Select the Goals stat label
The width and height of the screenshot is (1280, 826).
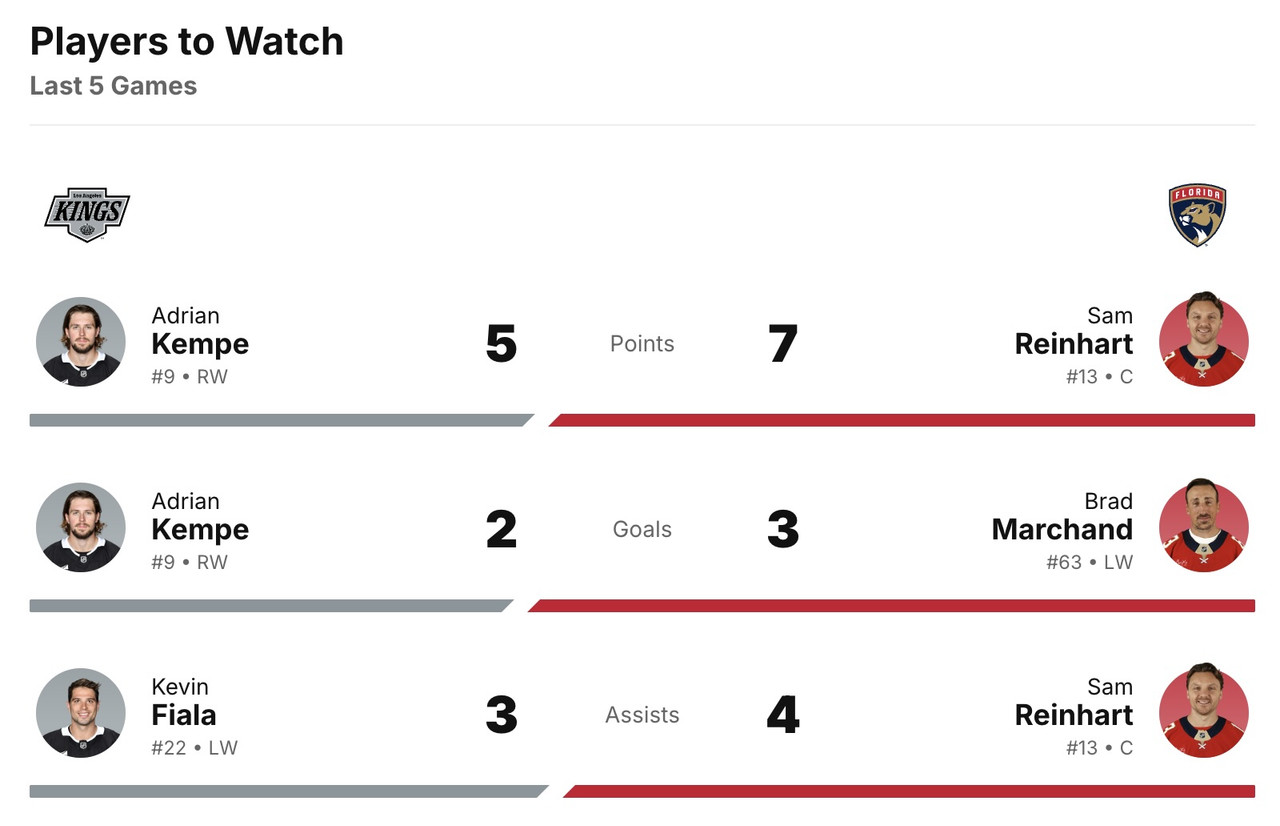pyautogui.click(x=642, y=529)
